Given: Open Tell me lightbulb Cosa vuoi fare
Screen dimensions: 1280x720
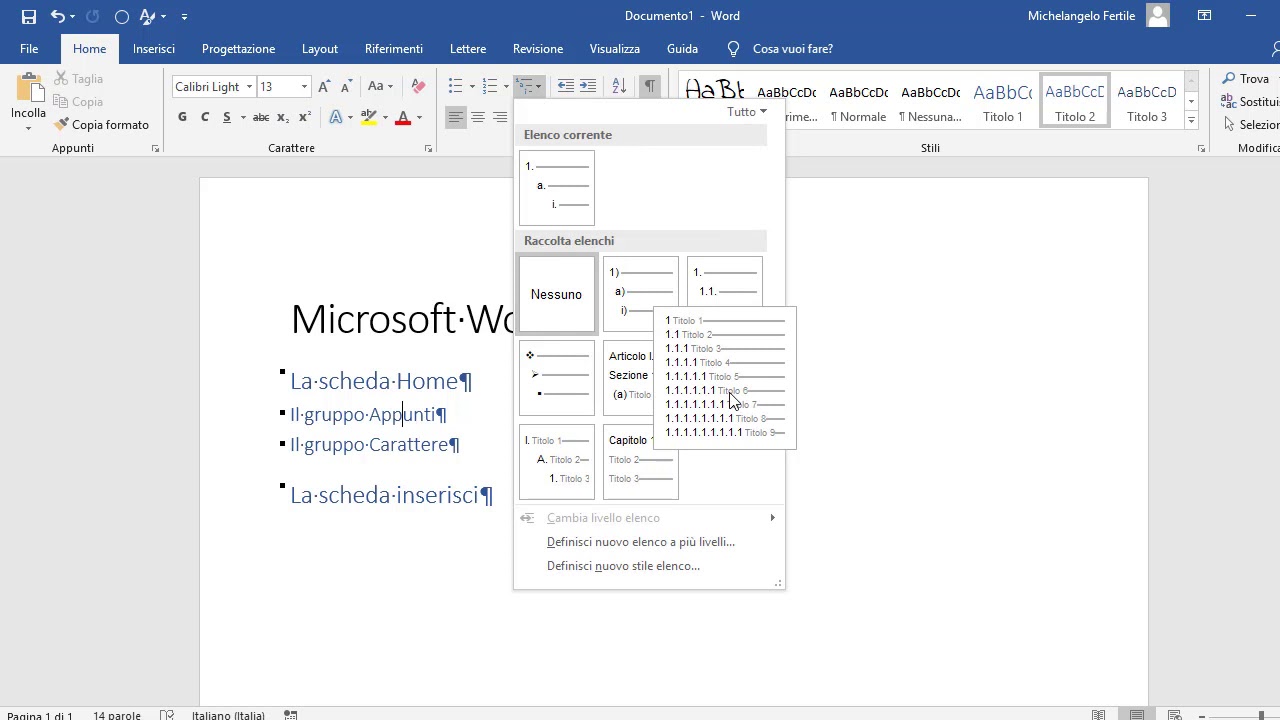Looking at the screenshot, I should (780, 49).
